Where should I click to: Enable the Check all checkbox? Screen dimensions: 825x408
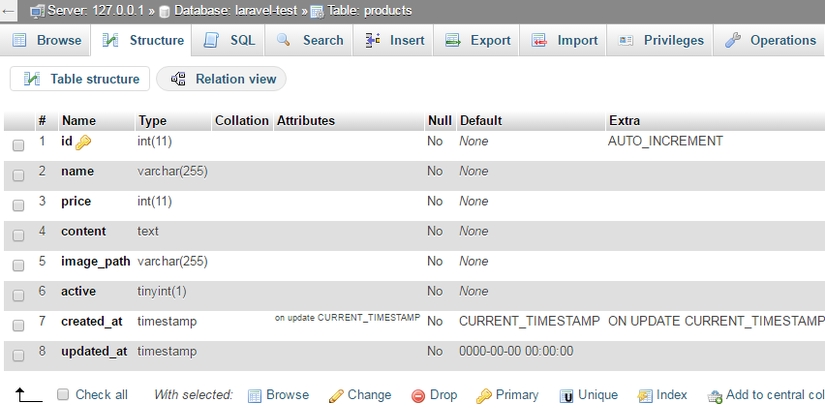(x=63, y=395)
